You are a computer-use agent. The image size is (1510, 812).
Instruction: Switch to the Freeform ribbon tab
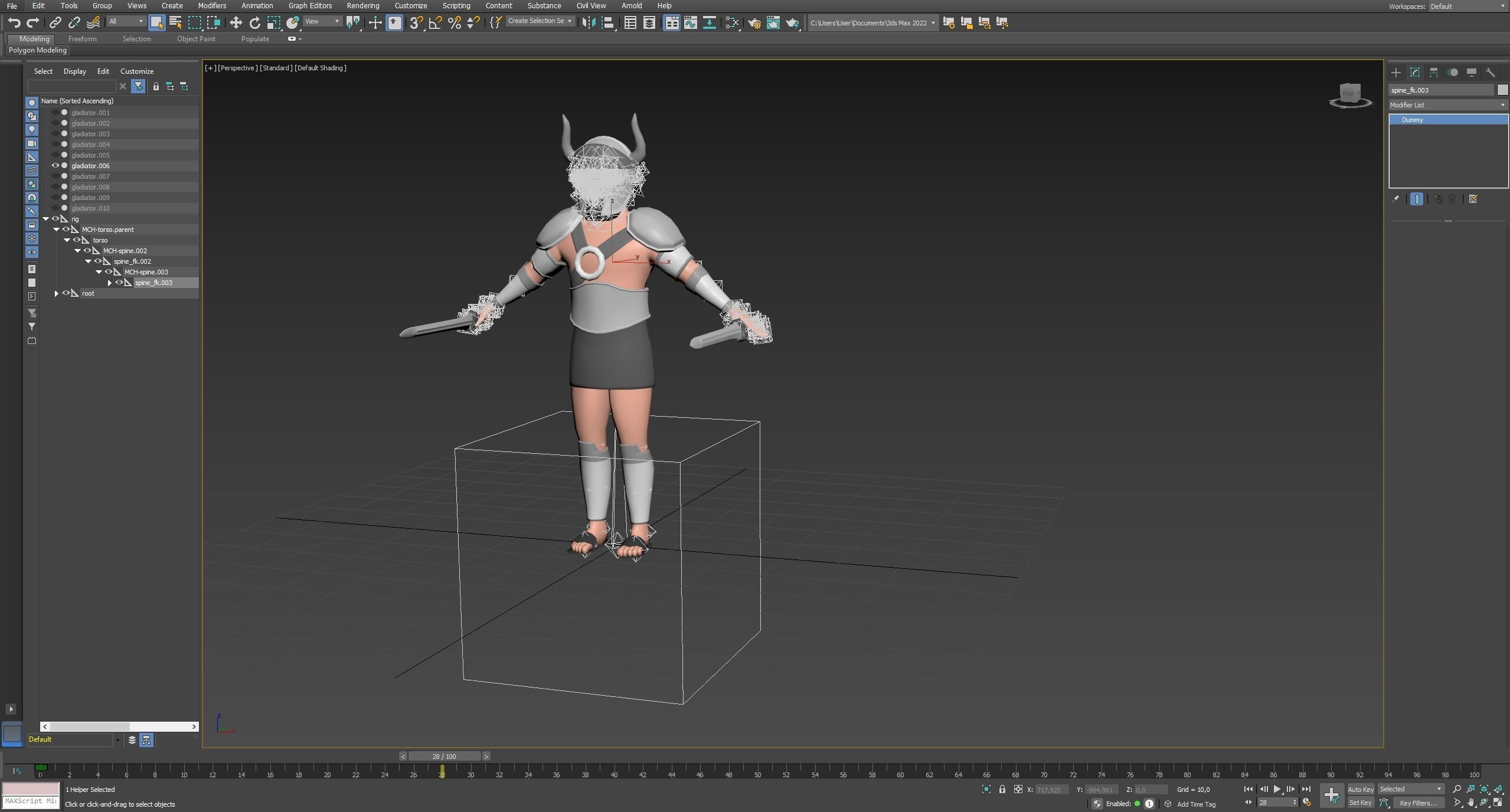[83, 39]
